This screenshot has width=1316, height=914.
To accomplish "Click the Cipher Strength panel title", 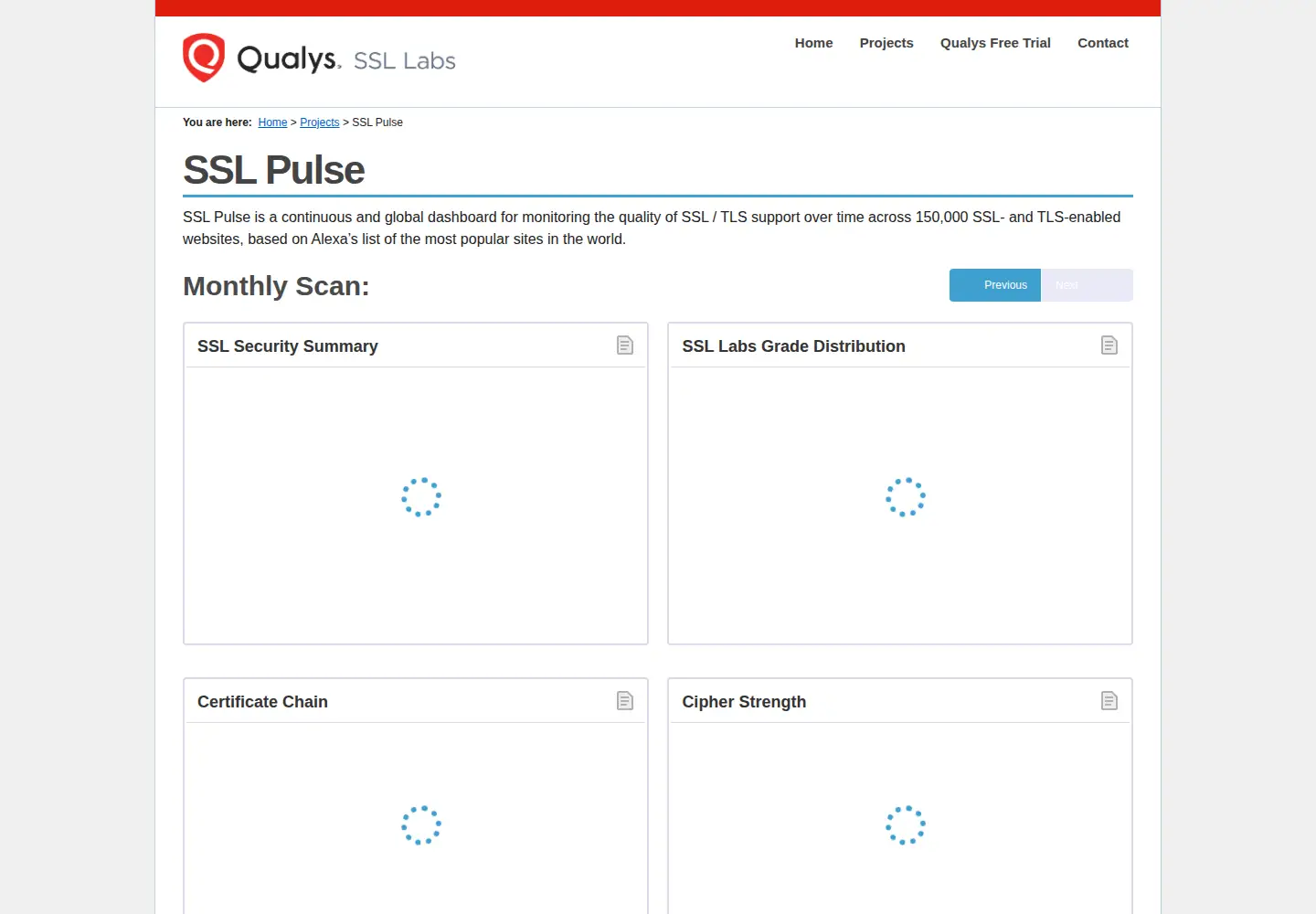I will 744,702.
